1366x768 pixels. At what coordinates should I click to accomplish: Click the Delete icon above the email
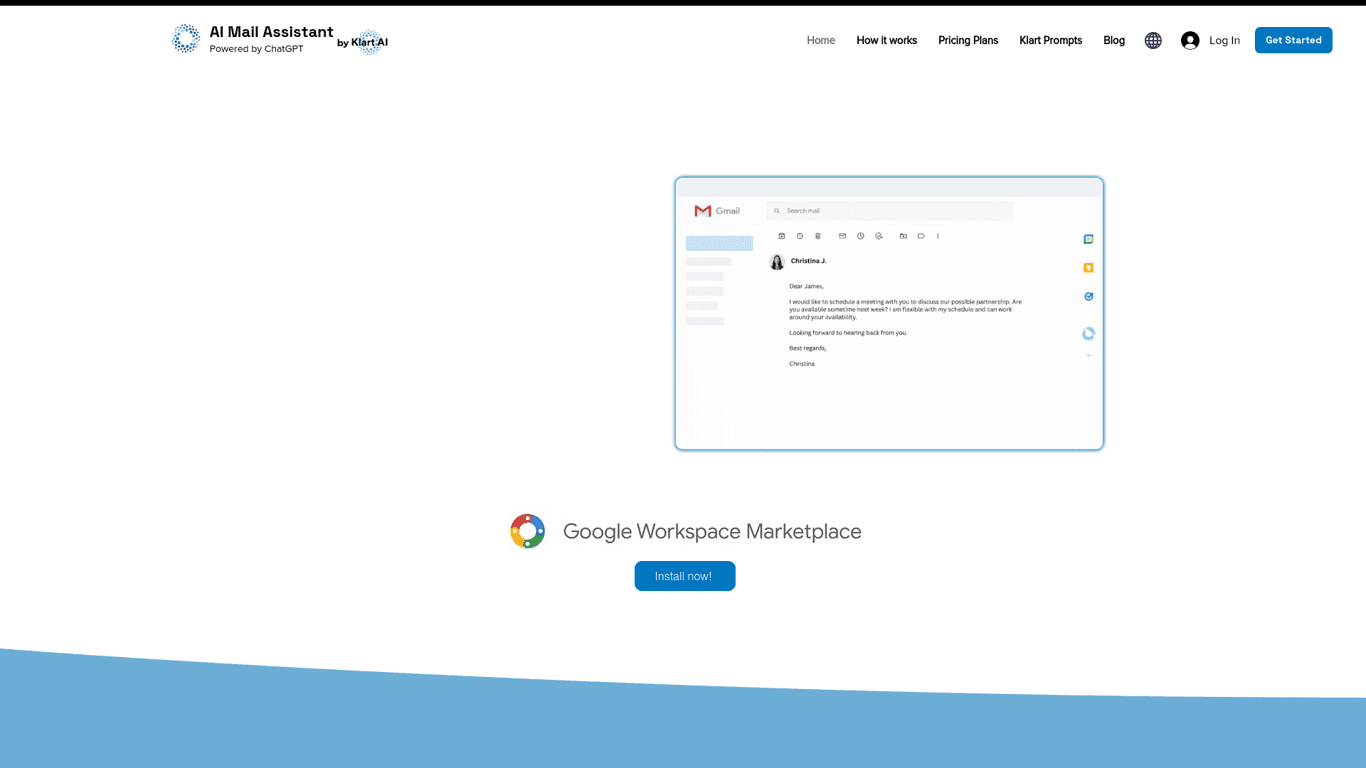[x=817, y=236]
